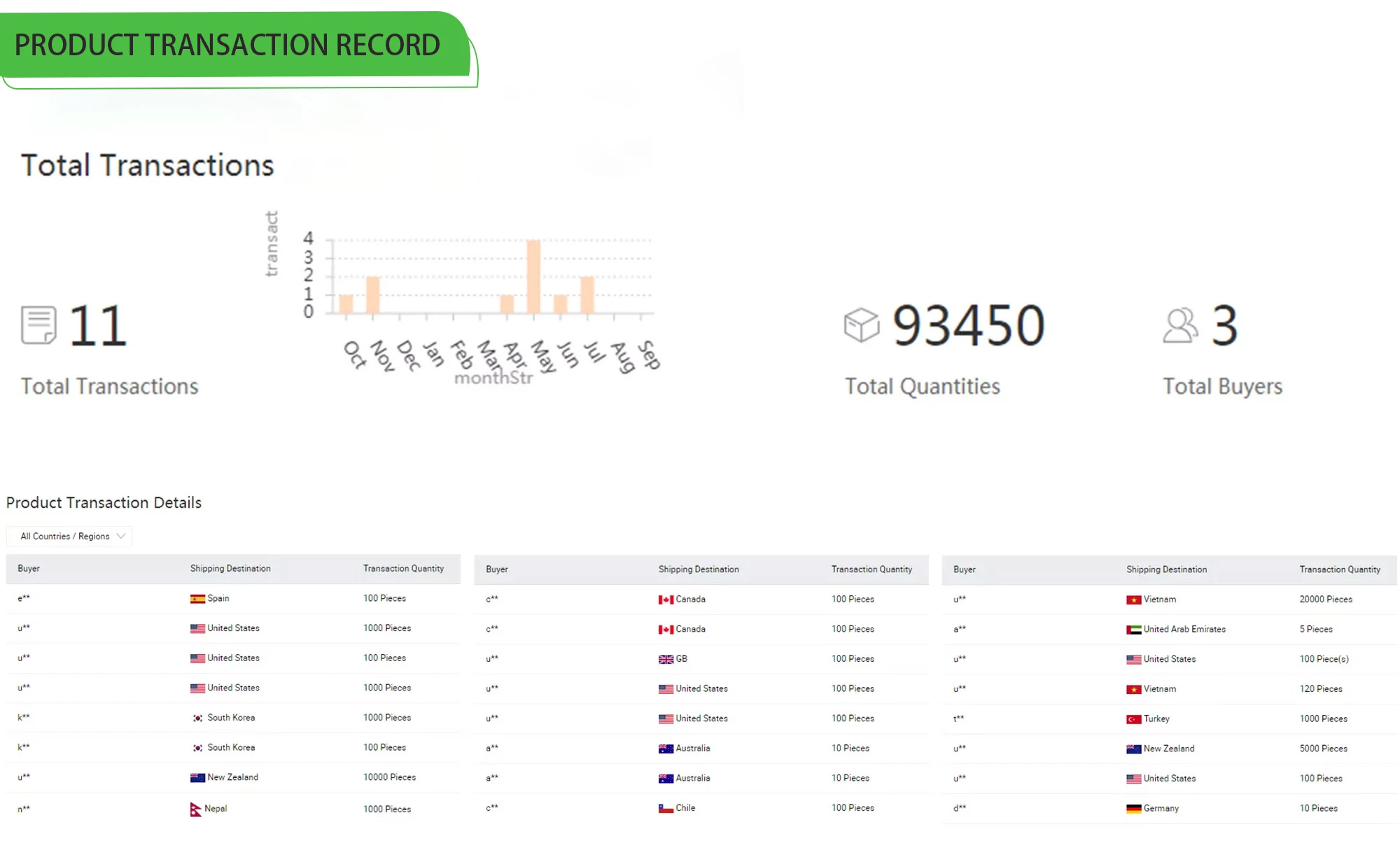Click the Spain flag icon

(x=197, y=599)
